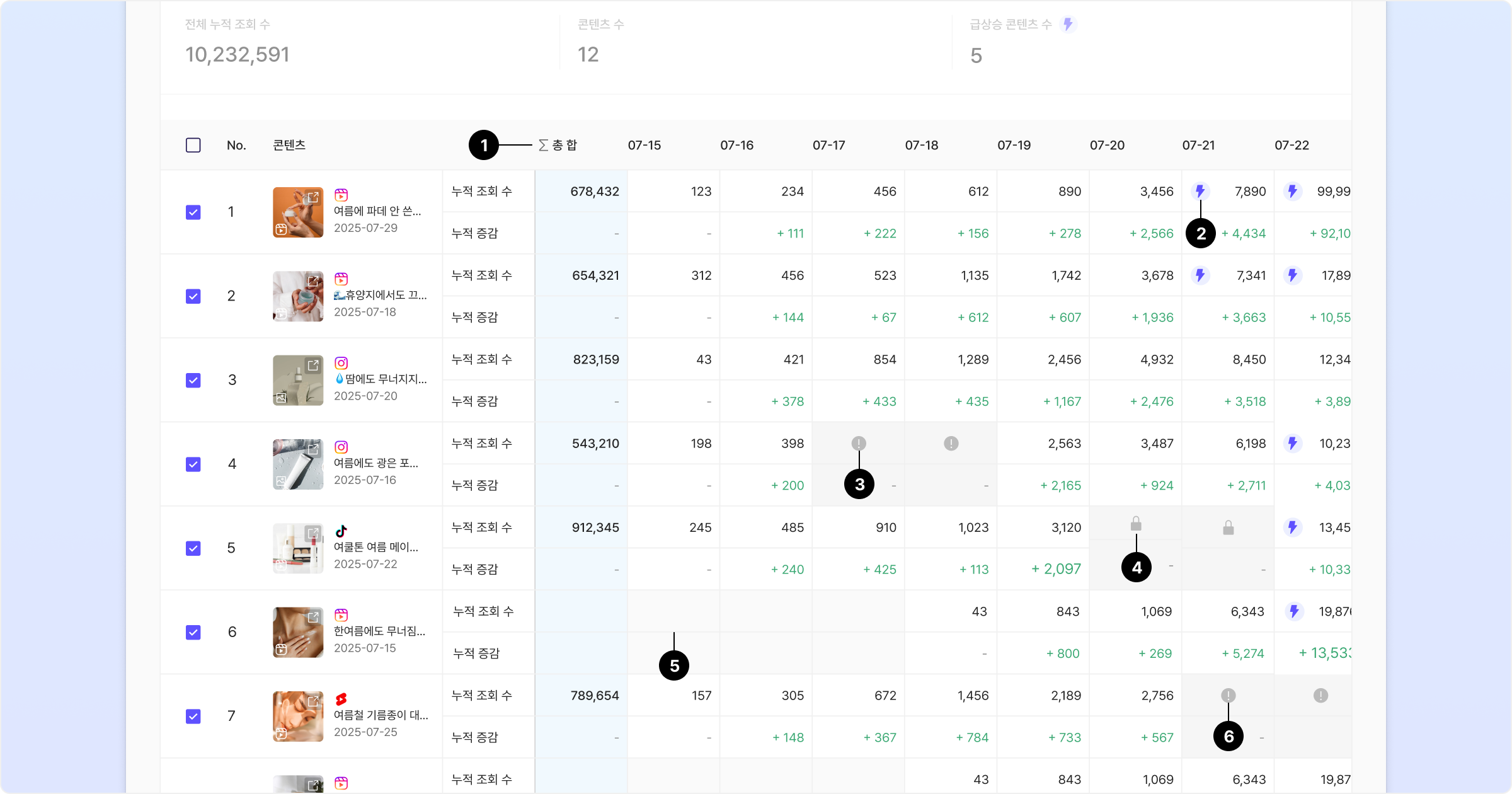Click the 678,432 total cell for row 1

(594, 192)
